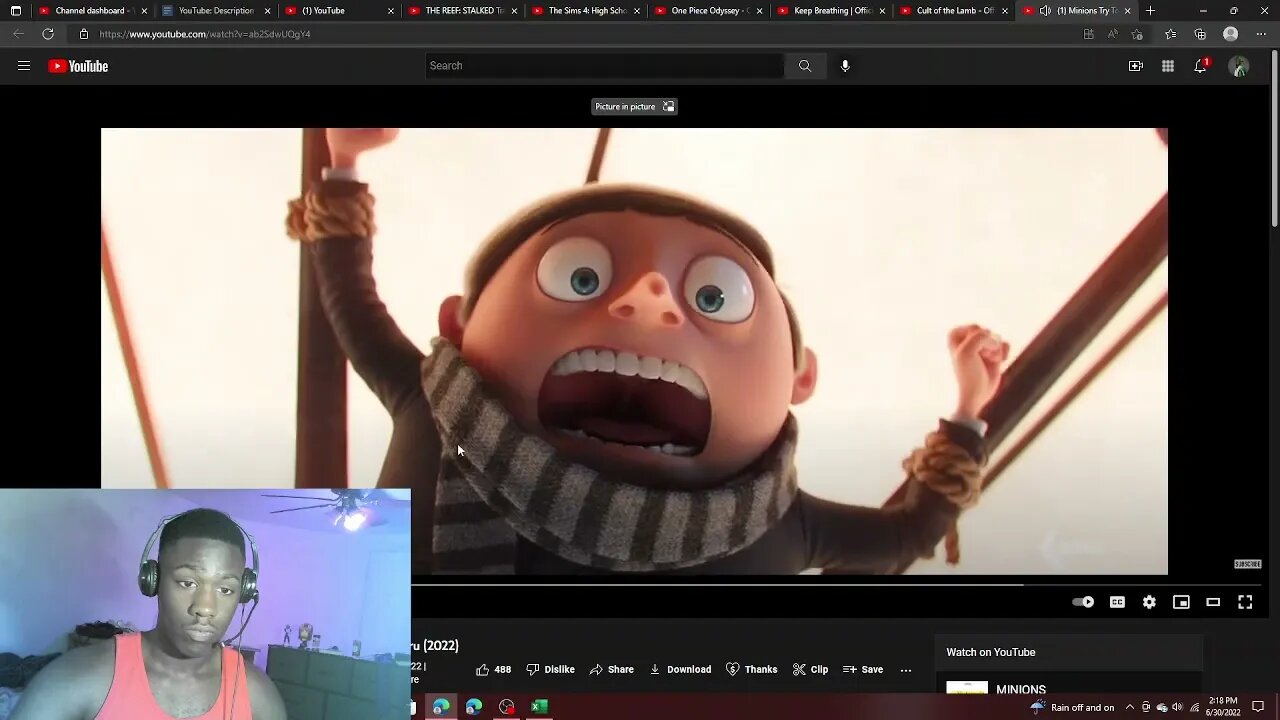Click the Watch on YouTube header
This screenshot has height=720, width=1280.
991,652
